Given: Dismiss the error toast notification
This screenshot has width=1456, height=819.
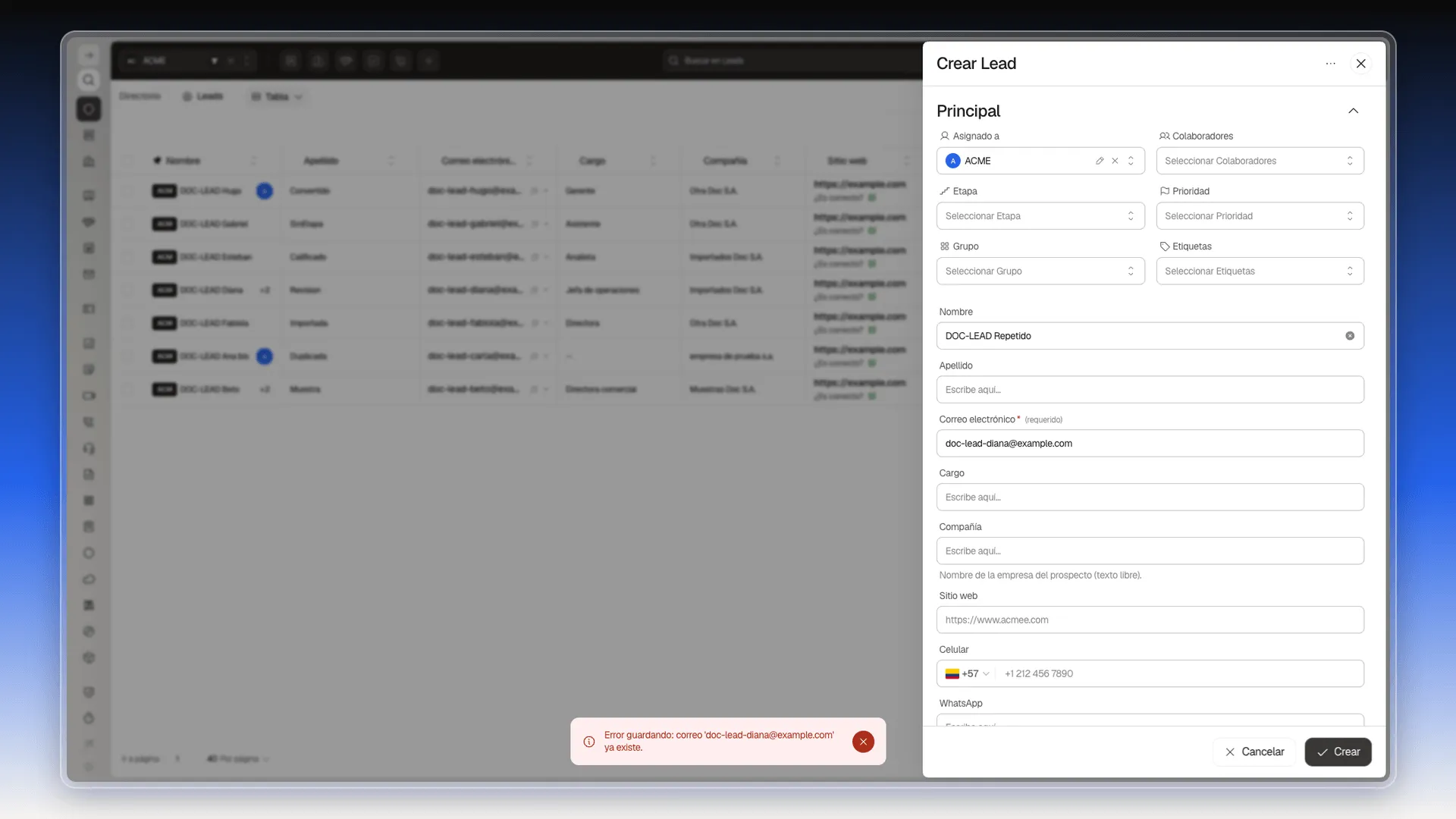Looking at the screenshot, I should tap(863, 742).
